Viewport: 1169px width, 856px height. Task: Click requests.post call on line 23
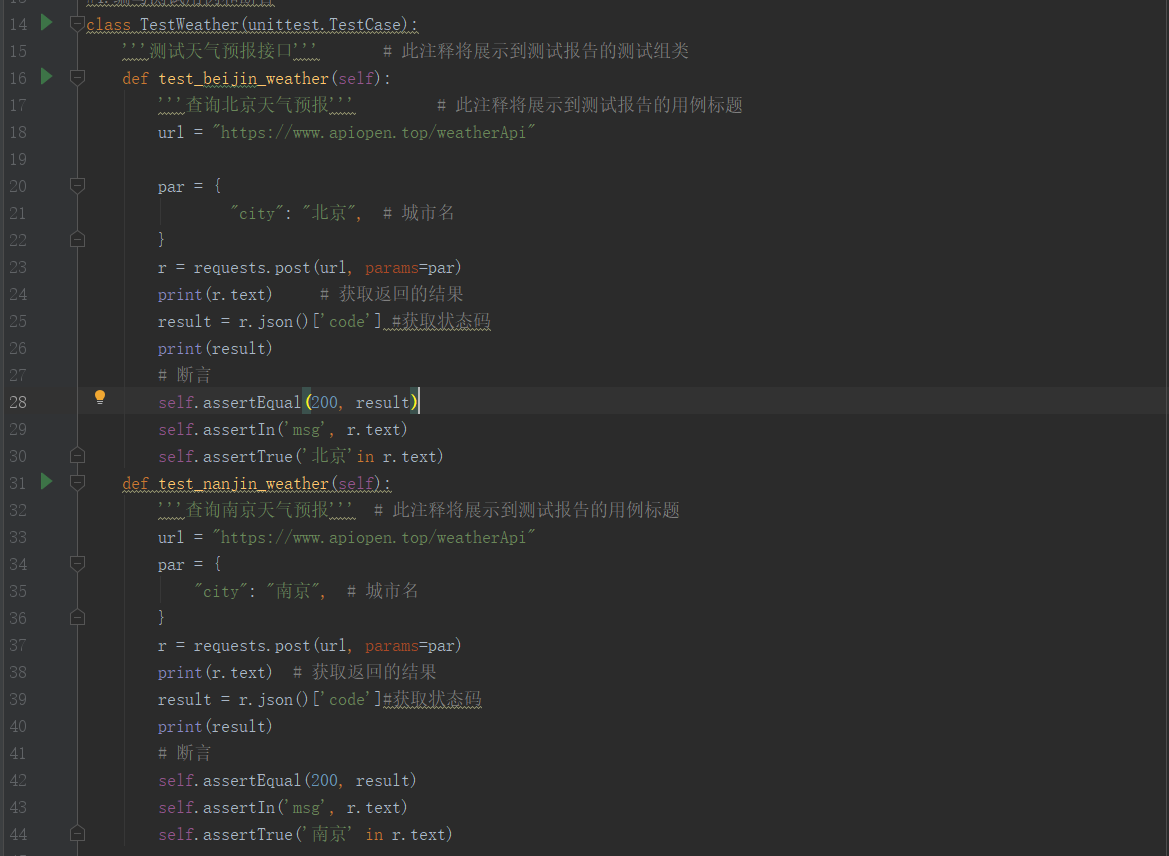click(327, 268)
